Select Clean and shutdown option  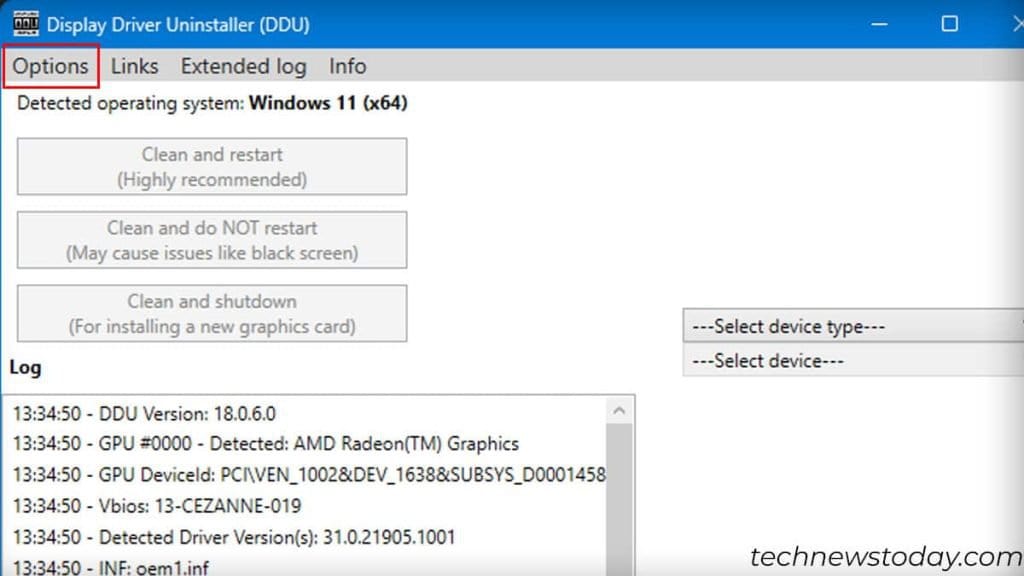[x=211, y=313]
